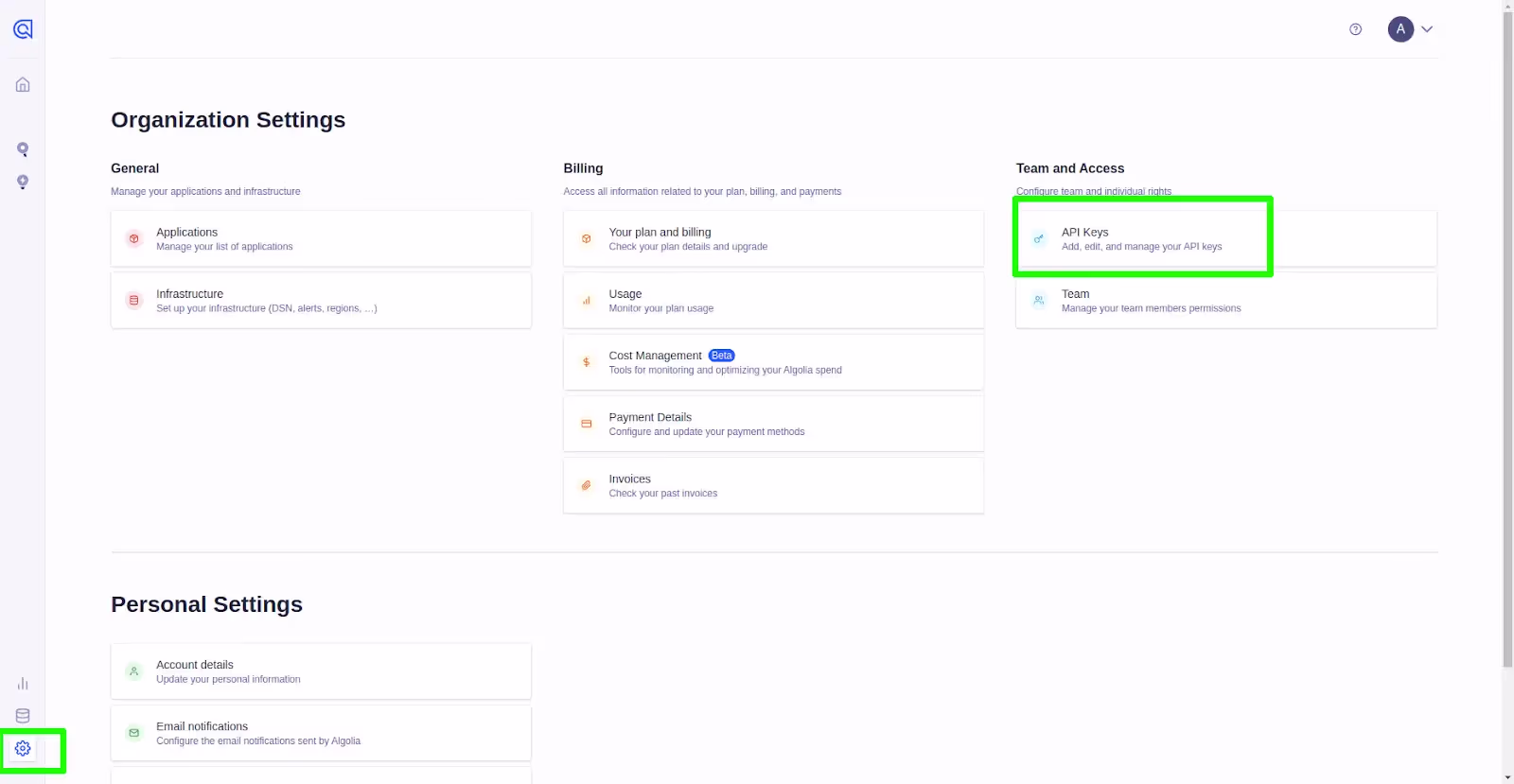
Task: Click the 'Personal Settings' heading
Action: click(206, 604)
